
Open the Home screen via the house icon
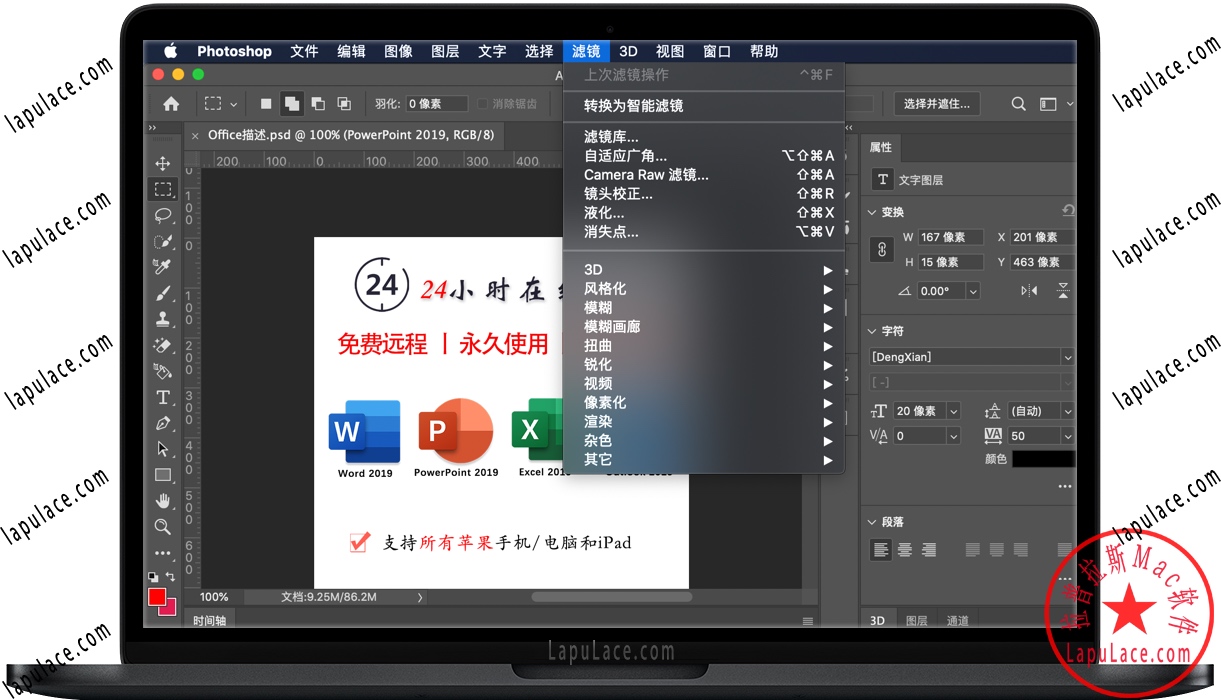point(170,103)
